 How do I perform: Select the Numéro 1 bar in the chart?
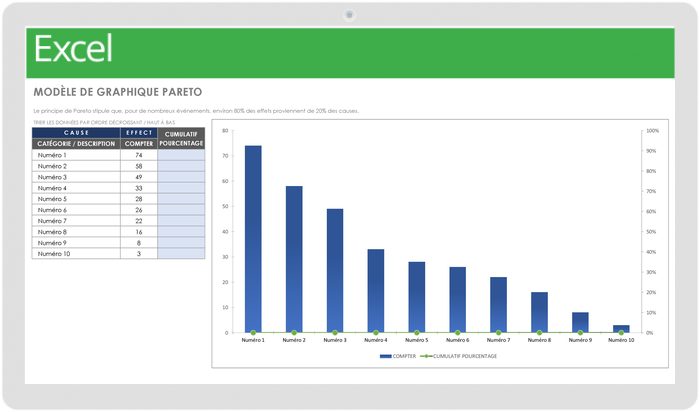253,239
